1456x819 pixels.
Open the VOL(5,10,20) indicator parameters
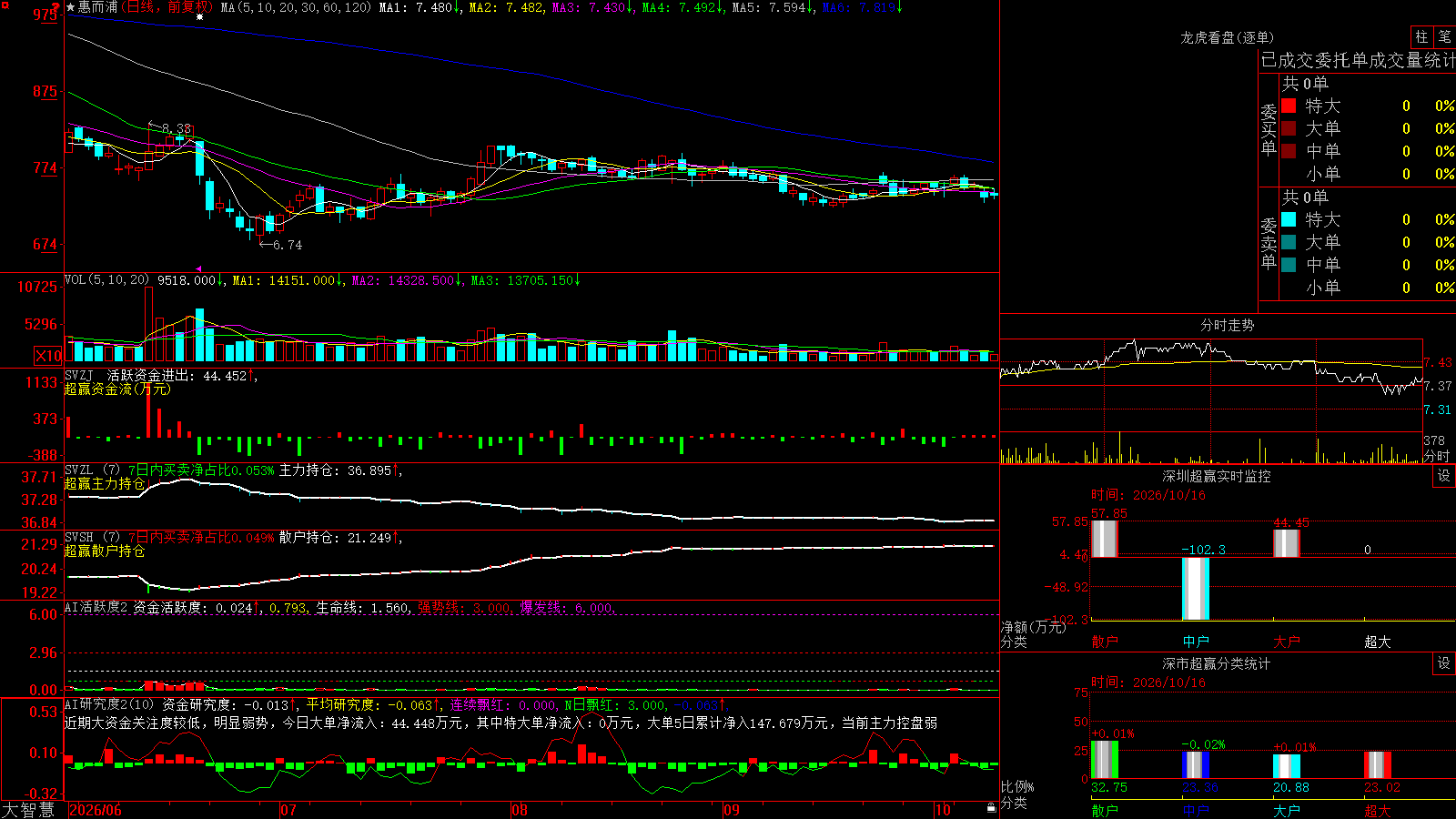[106, 280]
